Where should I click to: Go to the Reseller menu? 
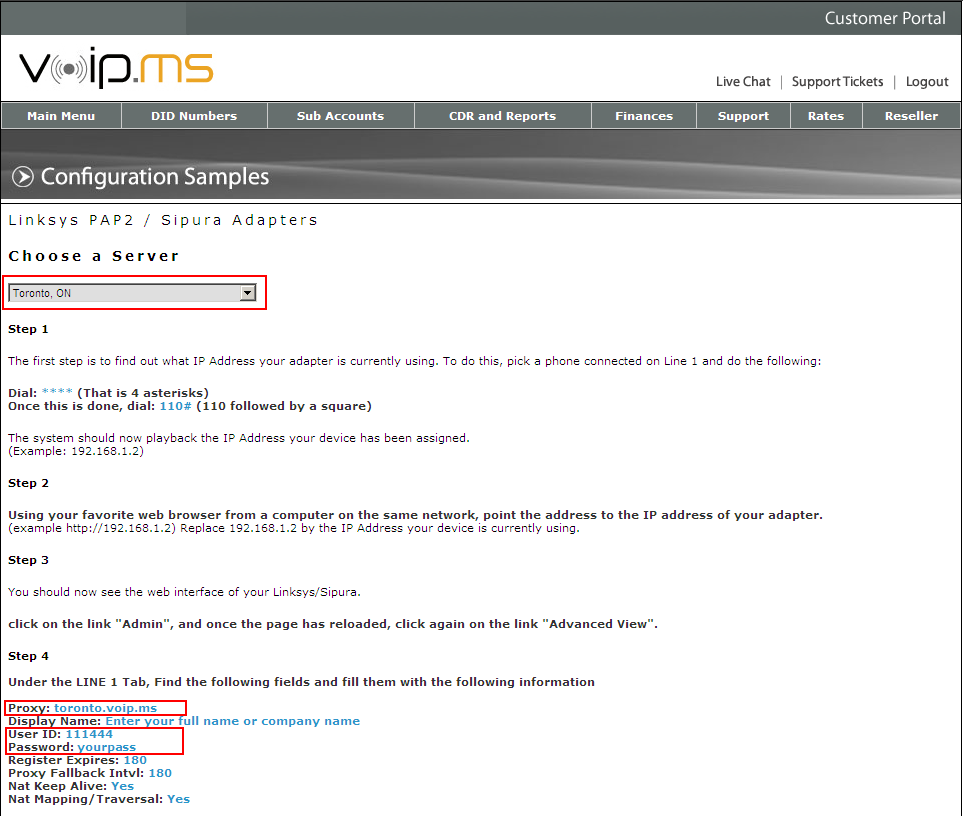point(911,116)
